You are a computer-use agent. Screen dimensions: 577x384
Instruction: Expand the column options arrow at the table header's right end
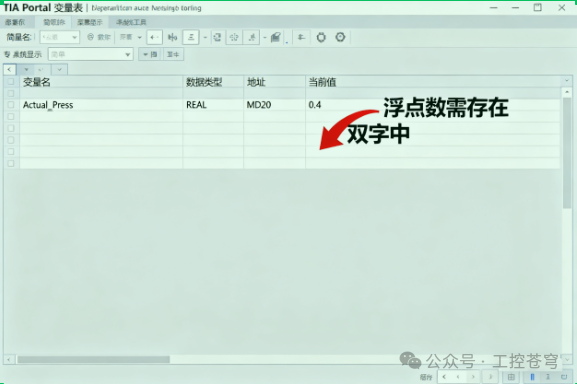point(567,81)
